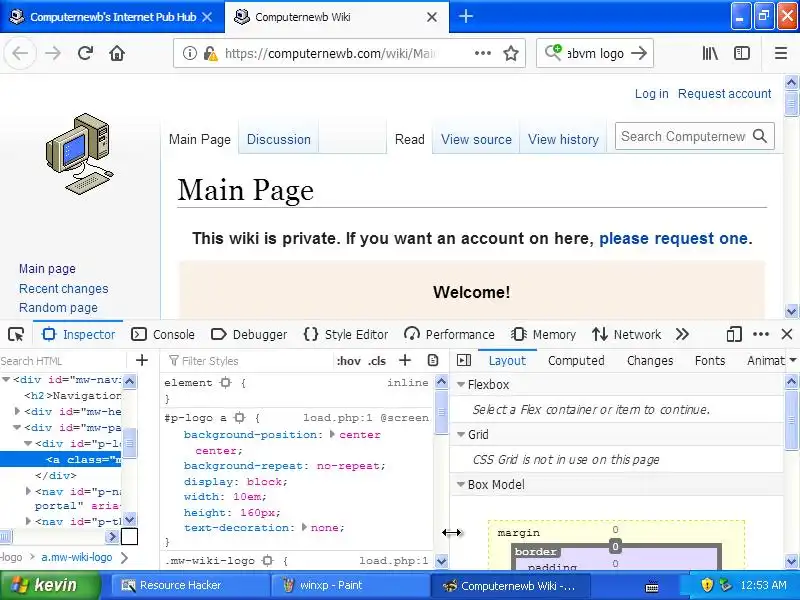Close the Computernewb Wiki tab
Viewport: 800px width, 600px height.
click(x=432, y=17)
